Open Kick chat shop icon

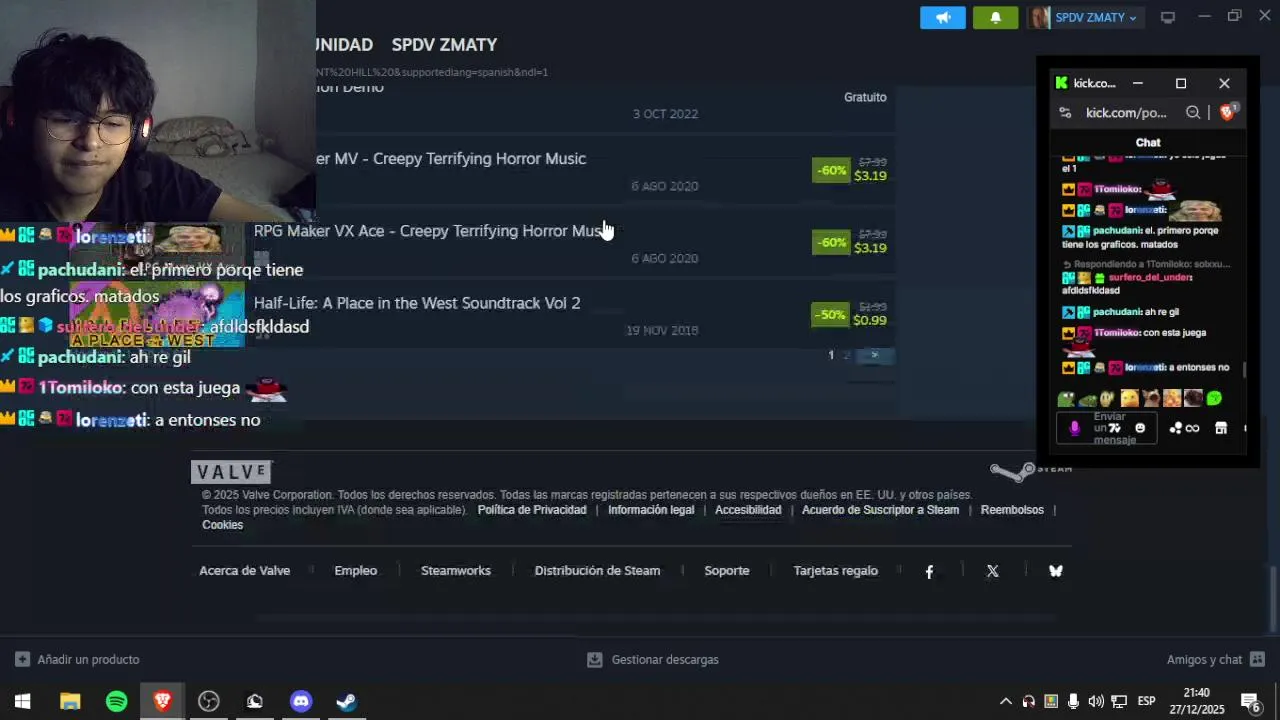pos(1221,428)
